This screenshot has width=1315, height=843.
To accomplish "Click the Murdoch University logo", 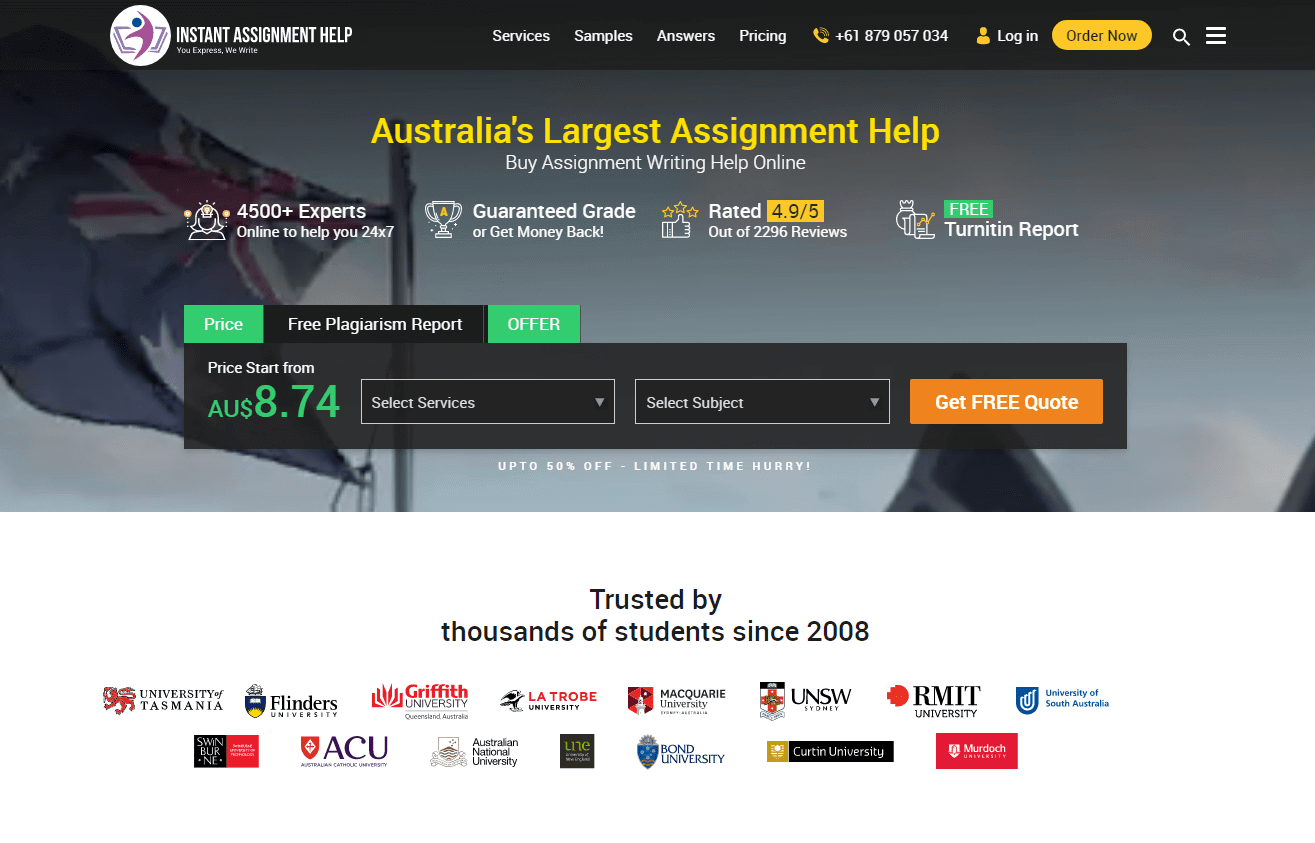I will click(x=976, y=751).
